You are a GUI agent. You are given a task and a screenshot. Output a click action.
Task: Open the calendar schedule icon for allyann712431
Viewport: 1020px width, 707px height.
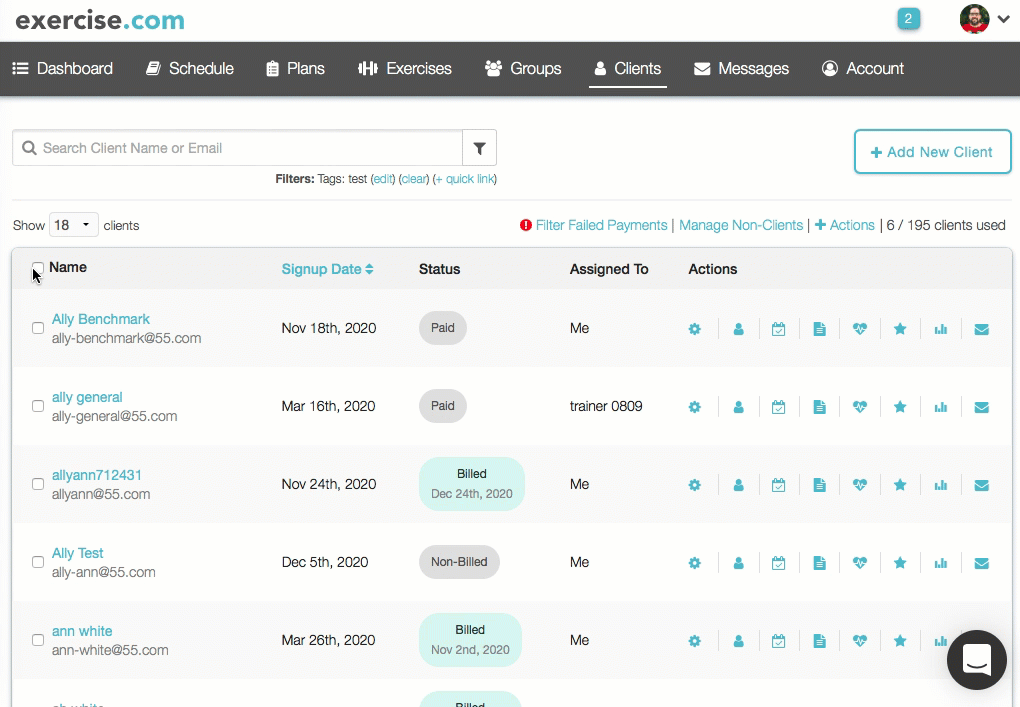pyautogui.click(x=779, y=484)
